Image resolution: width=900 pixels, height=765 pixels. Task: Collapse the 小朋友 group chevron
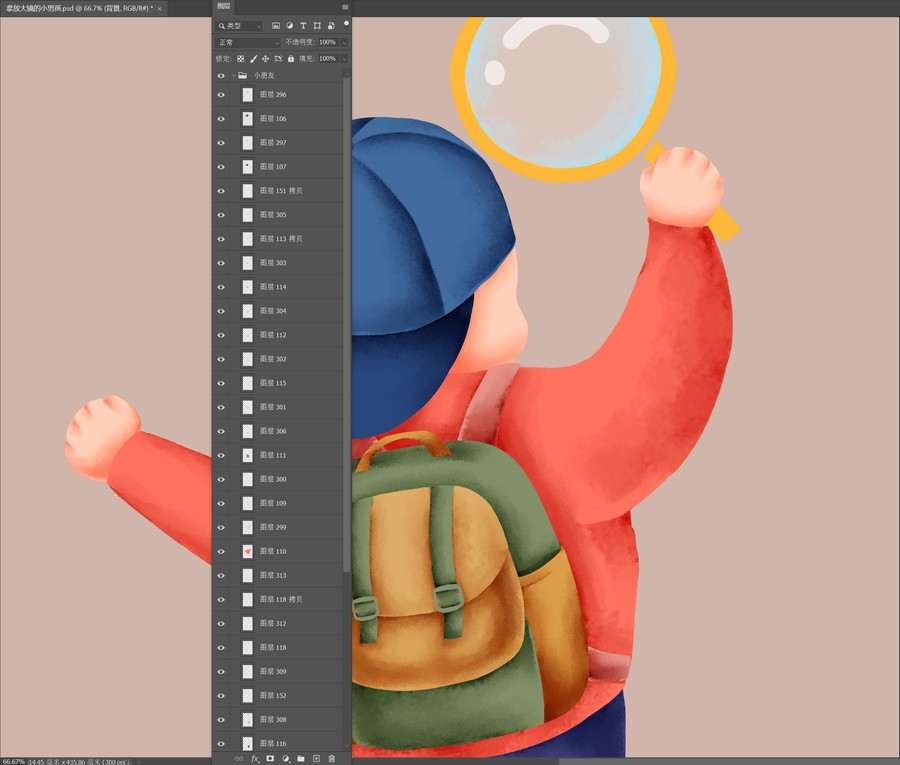point(234,75)
